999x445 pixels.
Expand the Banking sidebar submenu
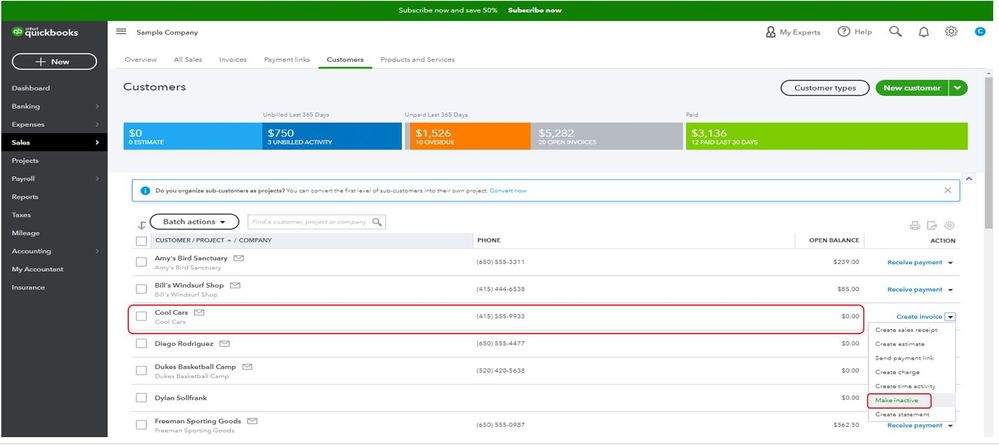pos(97,106)
